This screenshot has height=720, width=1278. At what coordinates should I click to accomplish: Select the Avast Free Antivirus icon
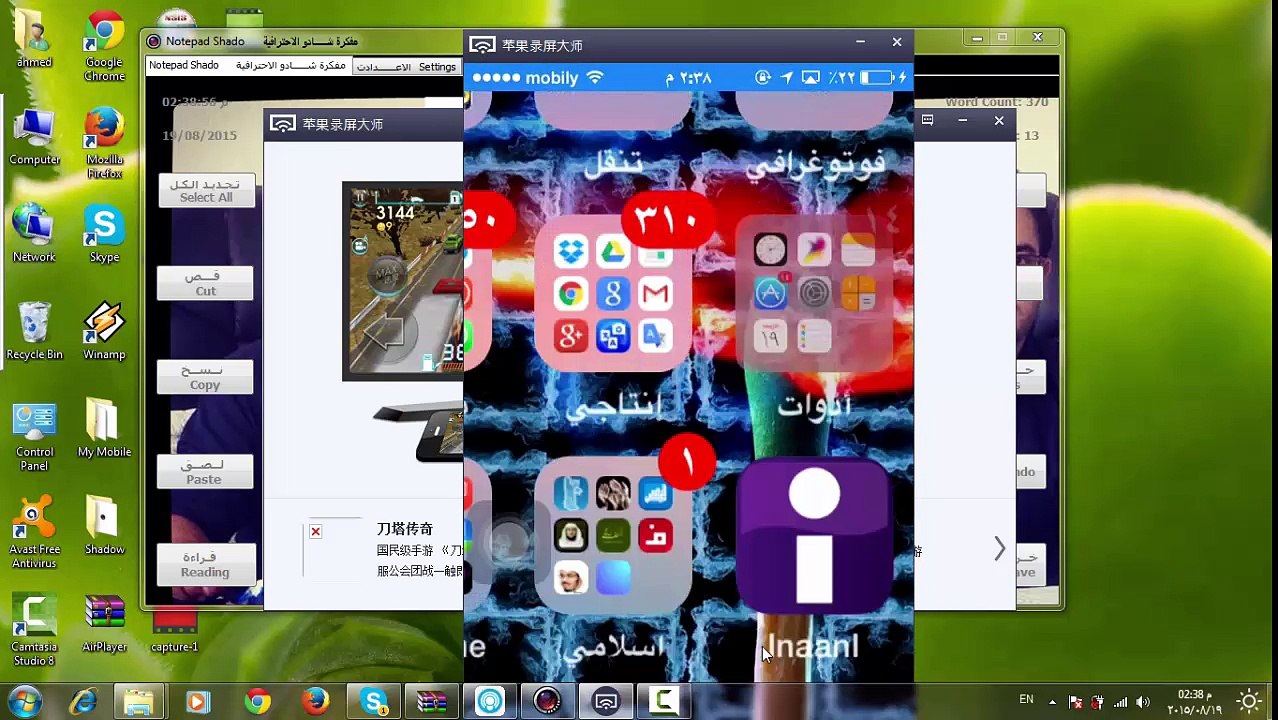click(x=34, y=534)
